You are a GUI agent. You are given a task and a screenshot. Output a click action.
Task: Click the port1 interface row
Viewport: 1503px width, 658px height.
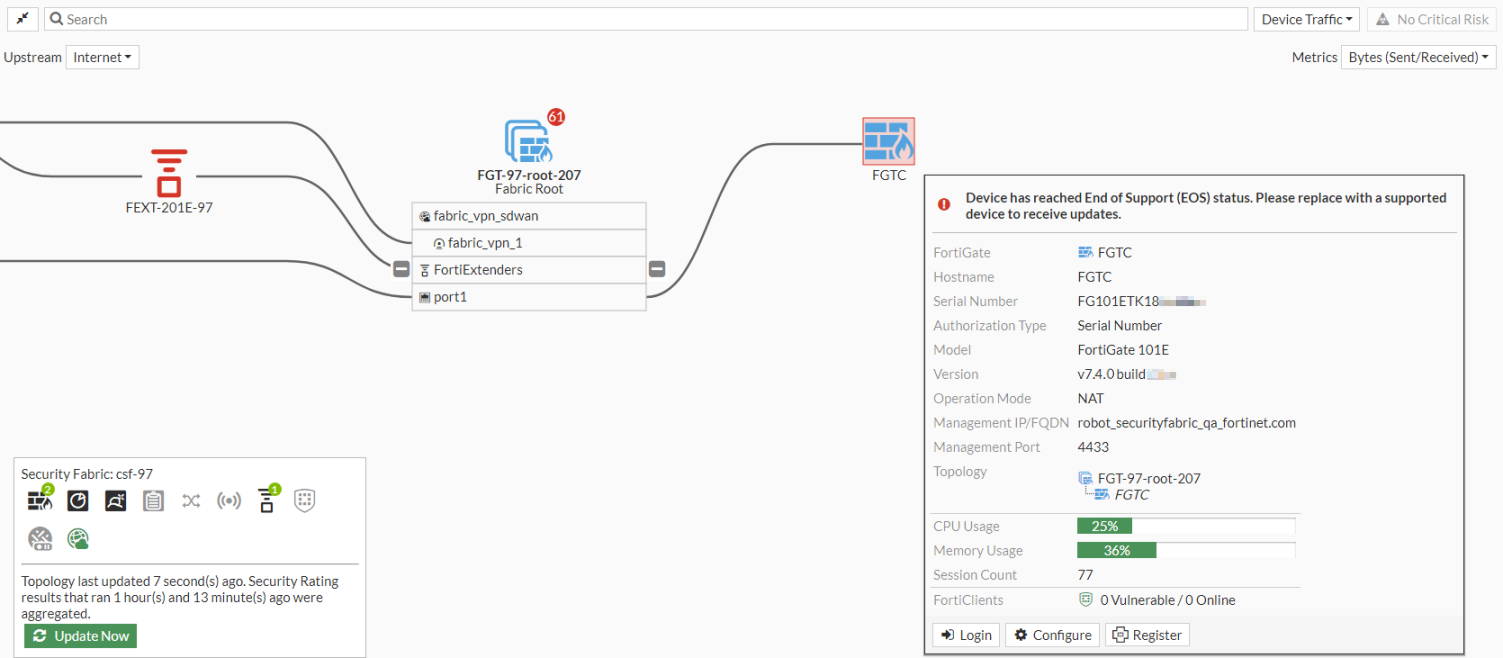pyautogui.click(x=529, y=297)
